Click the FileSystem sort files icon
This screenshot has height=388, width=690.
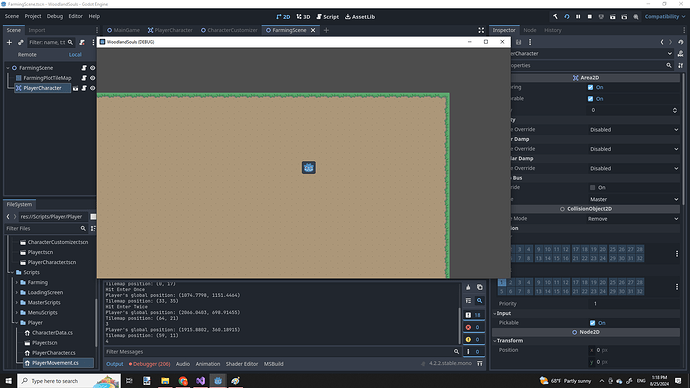tap(93, 228)
